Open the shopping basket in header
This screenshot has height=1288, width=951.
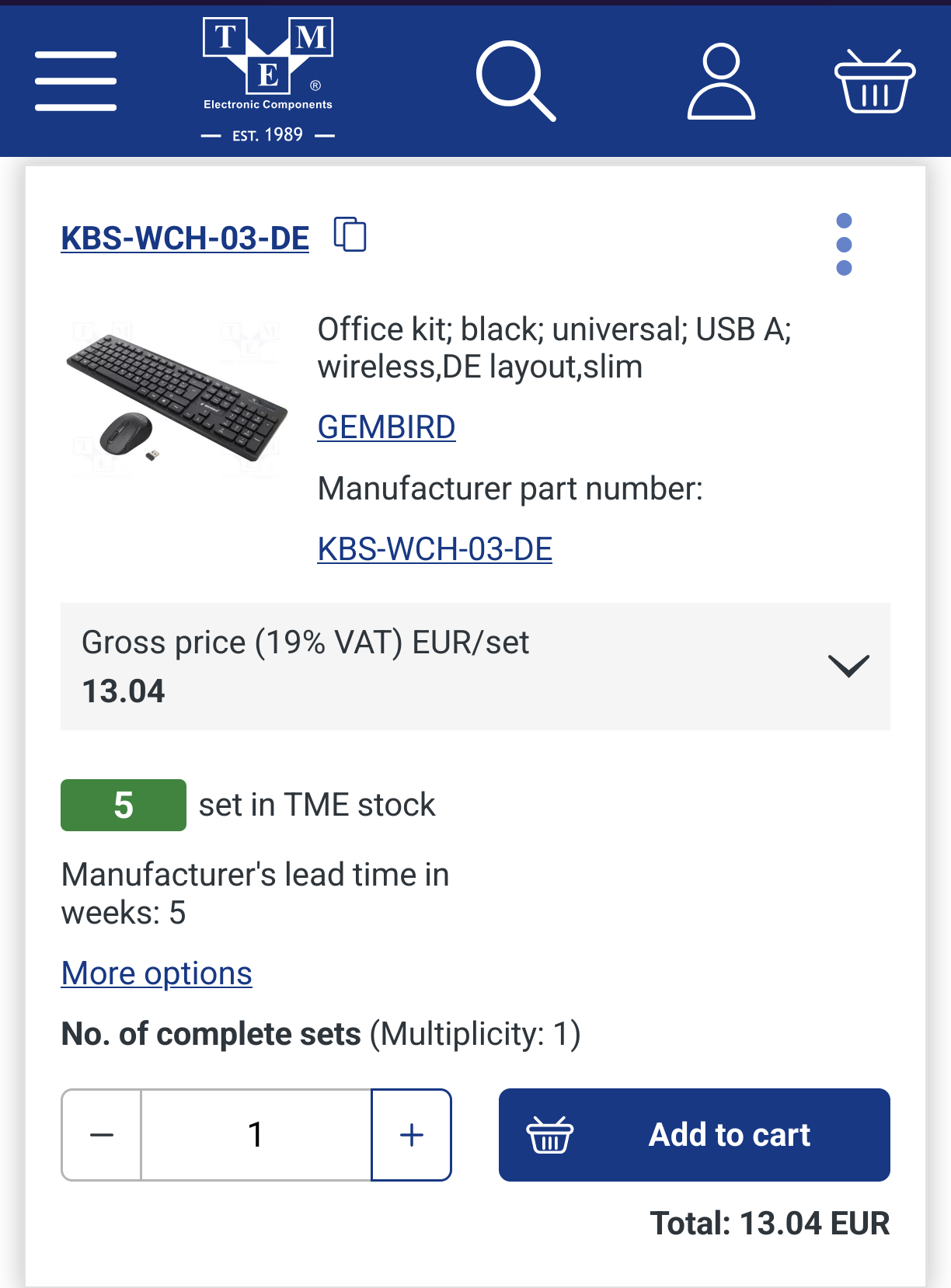pyautogui.click(x=875, y=81)
